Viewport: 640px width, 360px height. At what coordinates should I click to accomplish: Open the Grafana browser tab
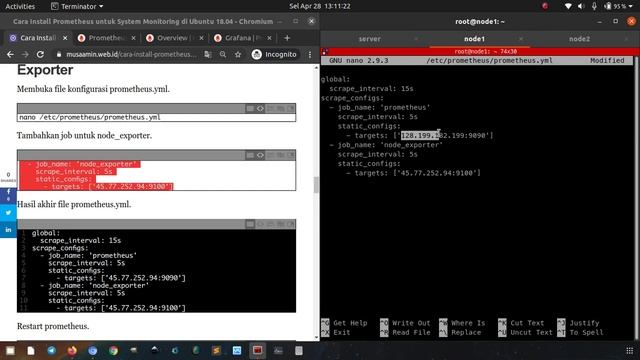242,38
